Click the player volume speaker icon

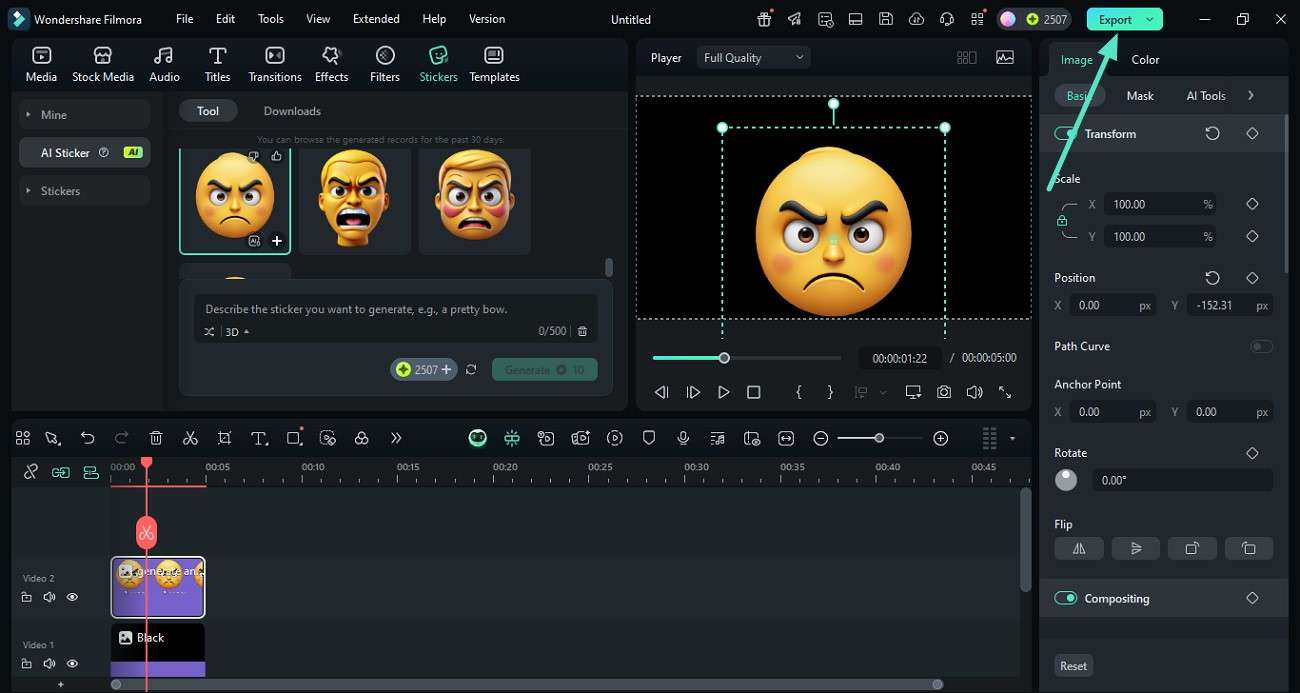coord(974,393)
